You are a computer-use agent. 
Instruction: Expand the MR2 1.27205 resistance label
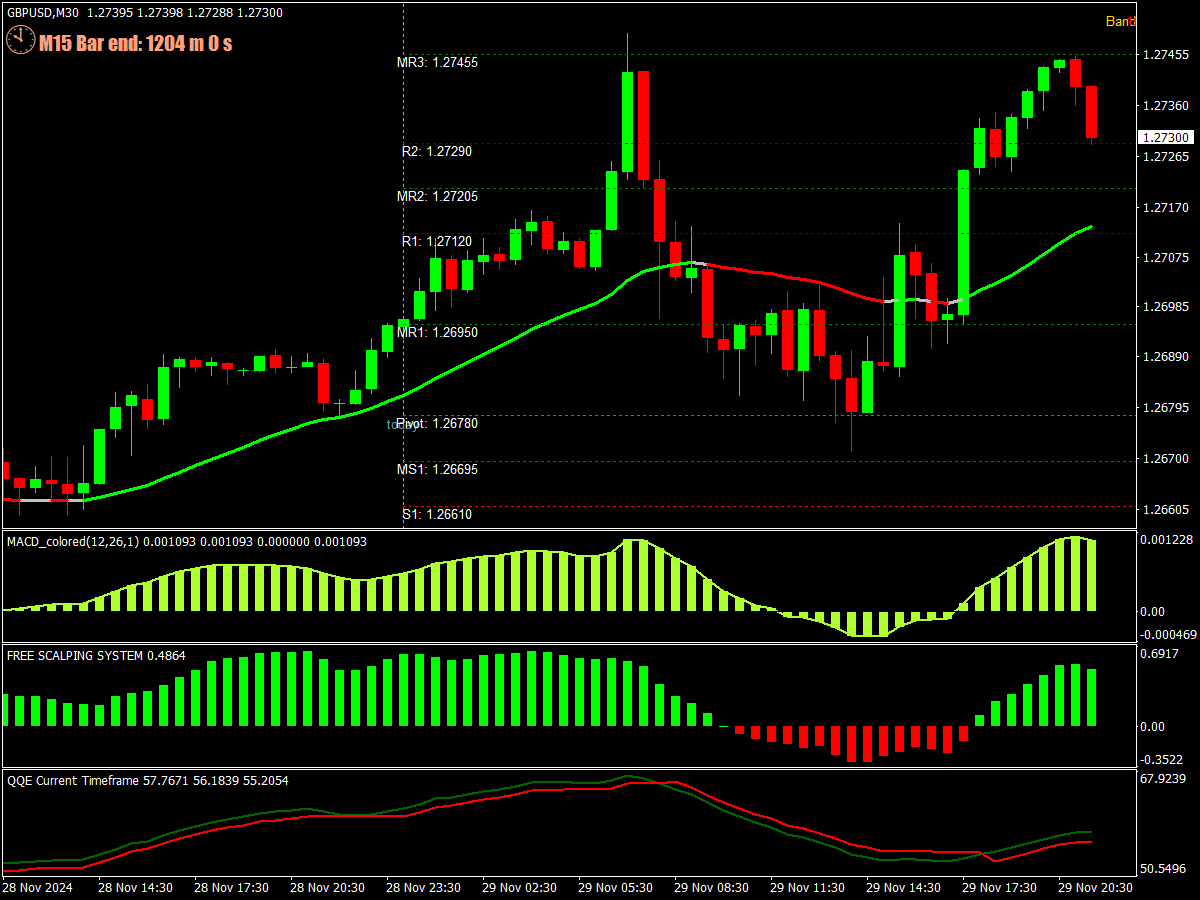coord(435,196)
